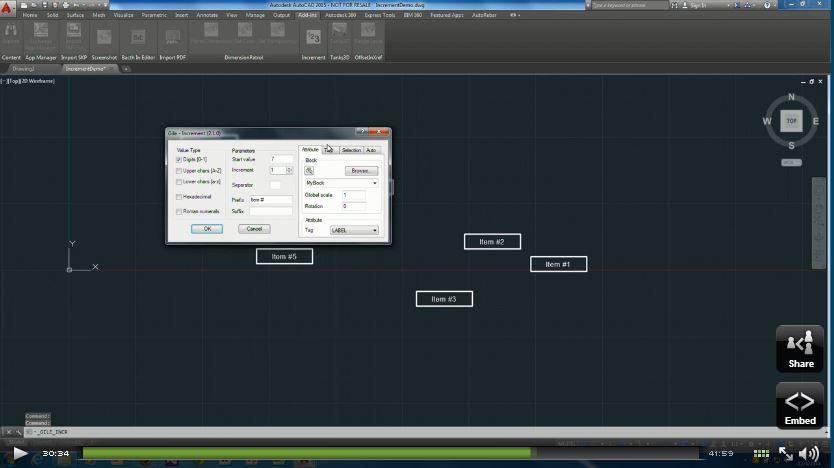The height and width of the screenshot is (468, 834).
Task: Click the Help icon in title bar
Action: (x=767, y=5)
